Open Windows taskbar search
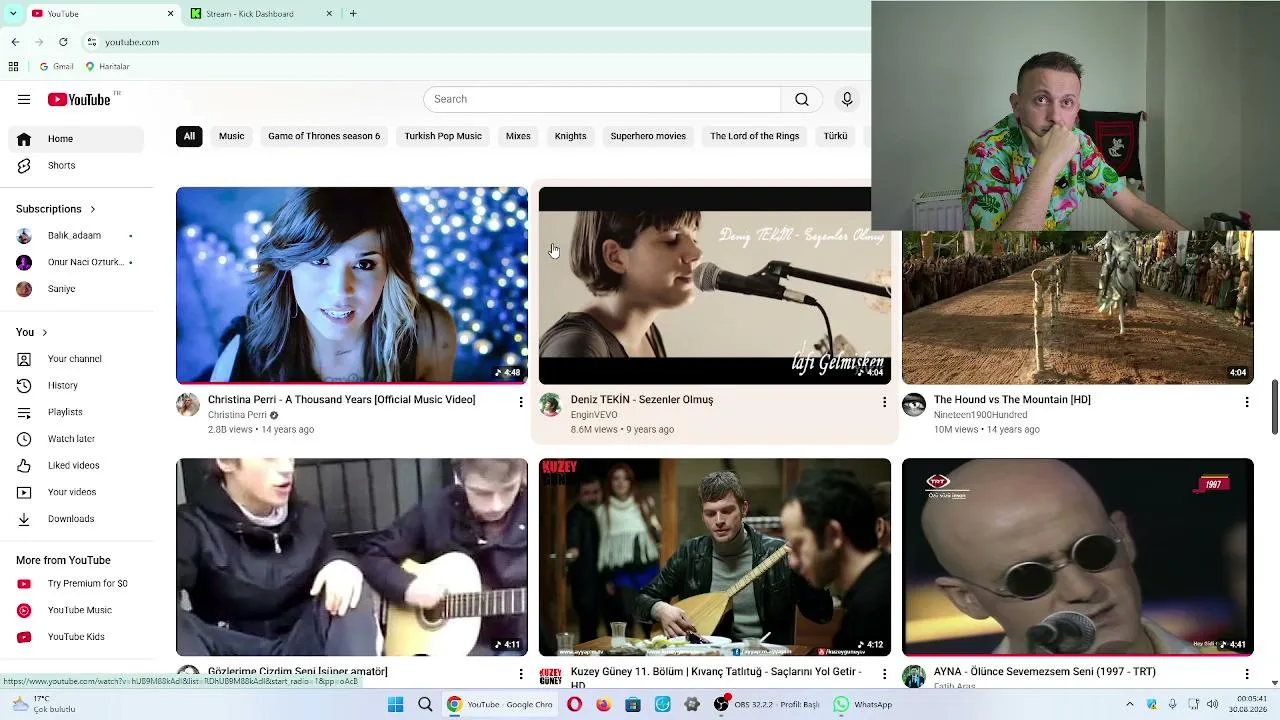 [425, 705]
